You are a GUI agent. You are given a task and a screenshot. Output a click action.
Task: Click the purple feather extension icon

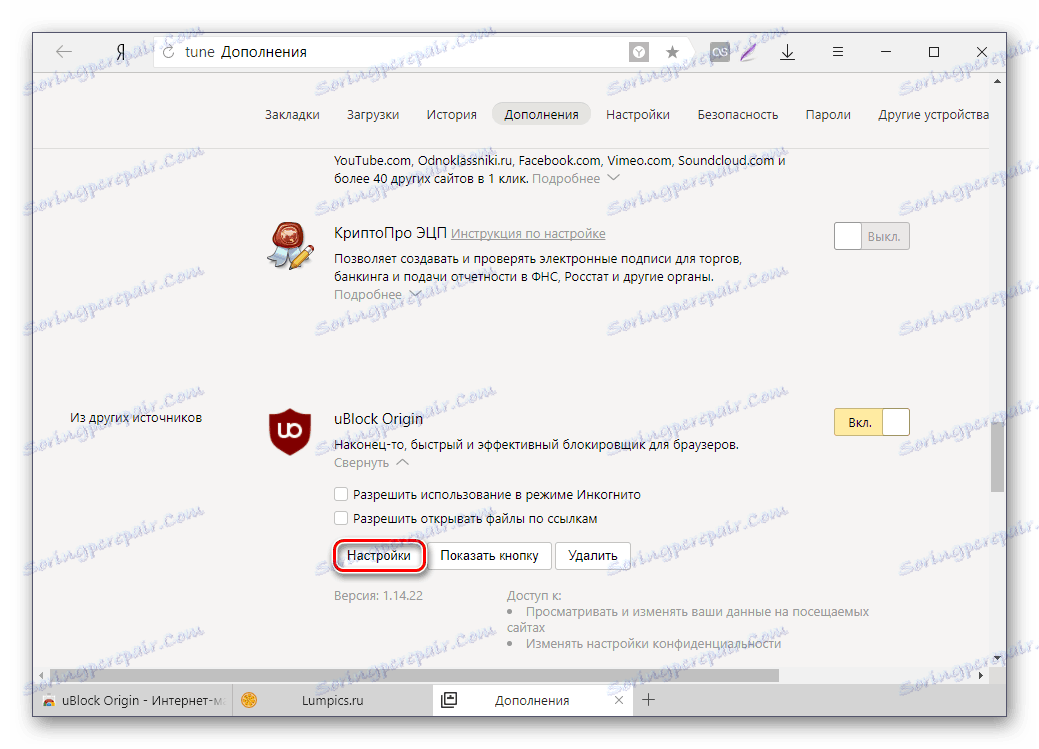point(749,52)
